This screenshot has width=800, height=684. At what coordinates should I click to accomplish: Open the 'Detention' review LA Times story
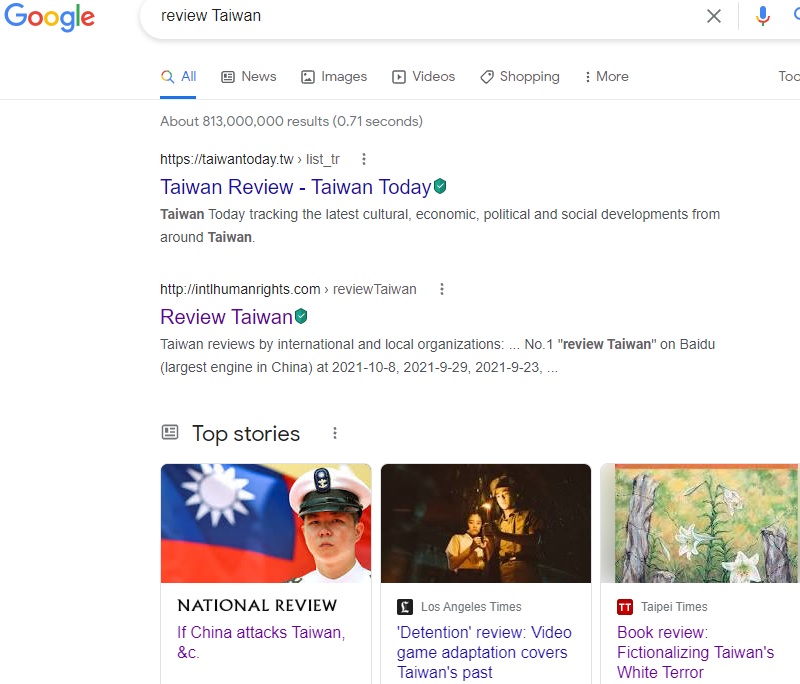[484, 652]
